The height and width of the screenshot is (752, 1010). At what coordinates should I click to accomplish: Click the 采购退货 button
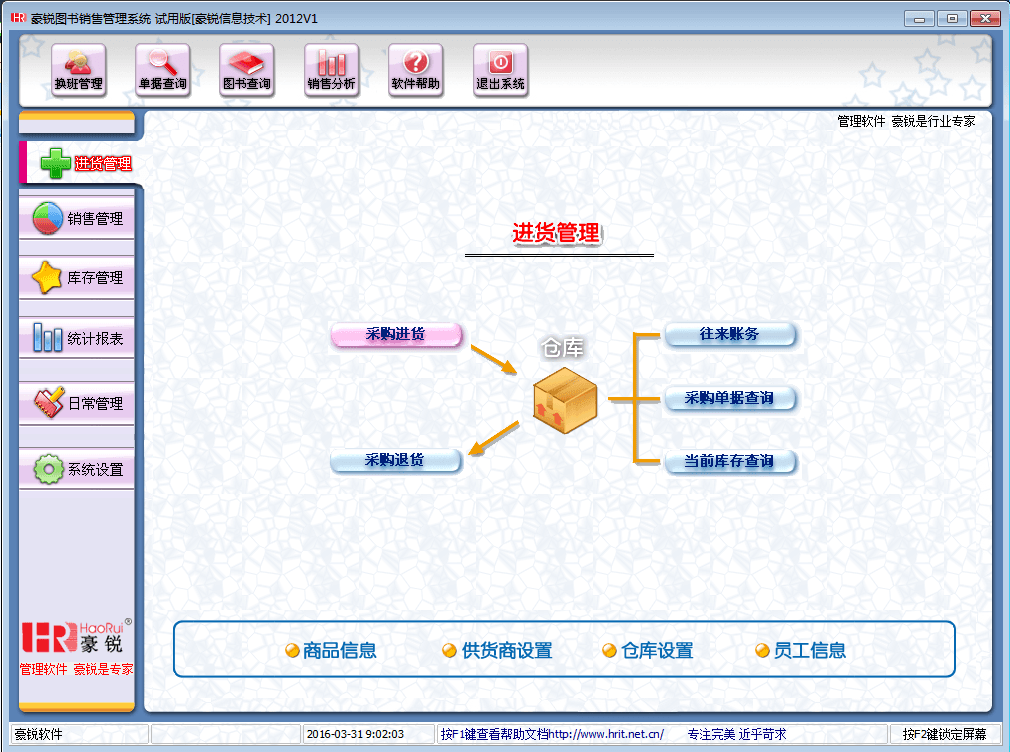click(396, 461)
